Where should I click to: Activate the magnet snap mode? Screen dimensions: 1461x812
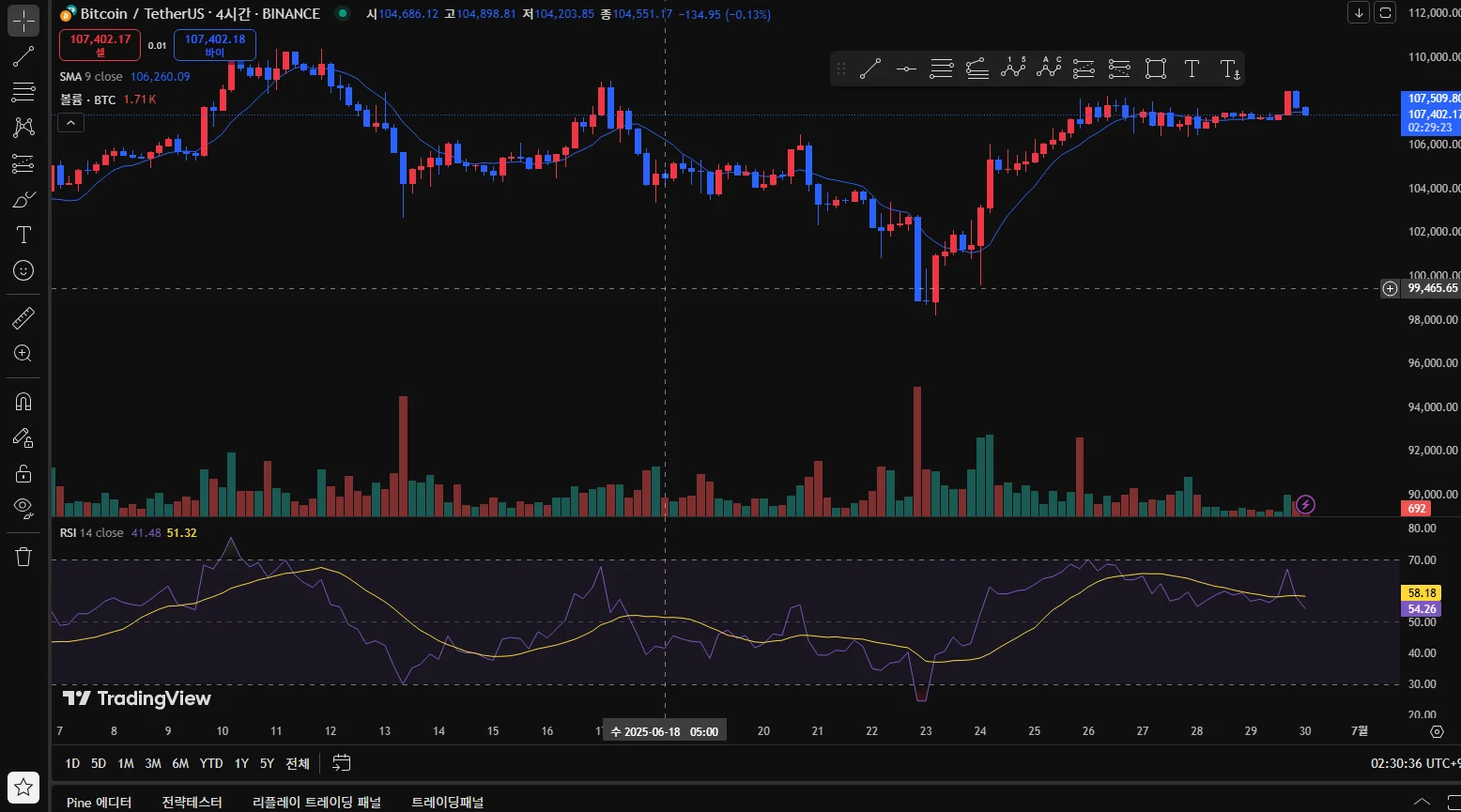[23, 402]
